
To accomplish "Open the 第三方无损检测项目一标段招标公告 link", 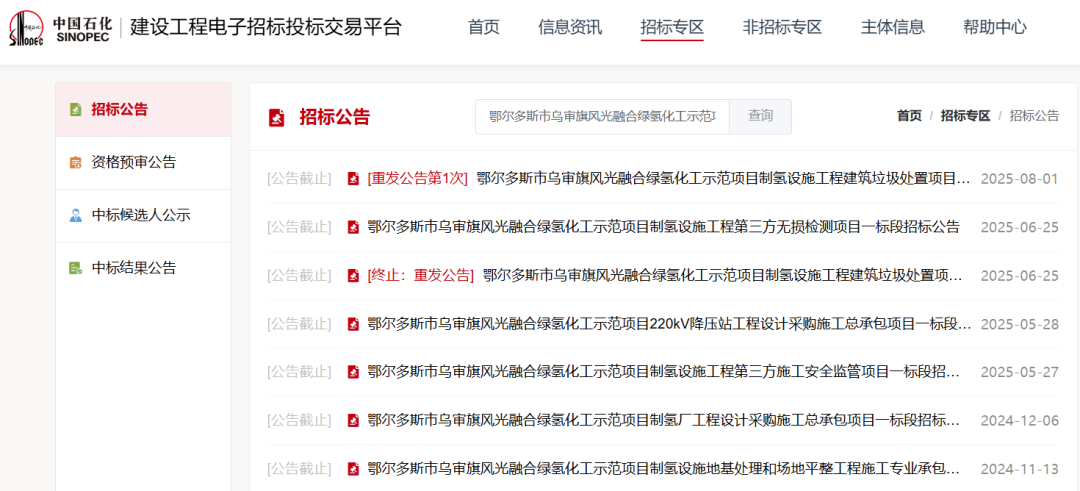I will pos(663,227).
